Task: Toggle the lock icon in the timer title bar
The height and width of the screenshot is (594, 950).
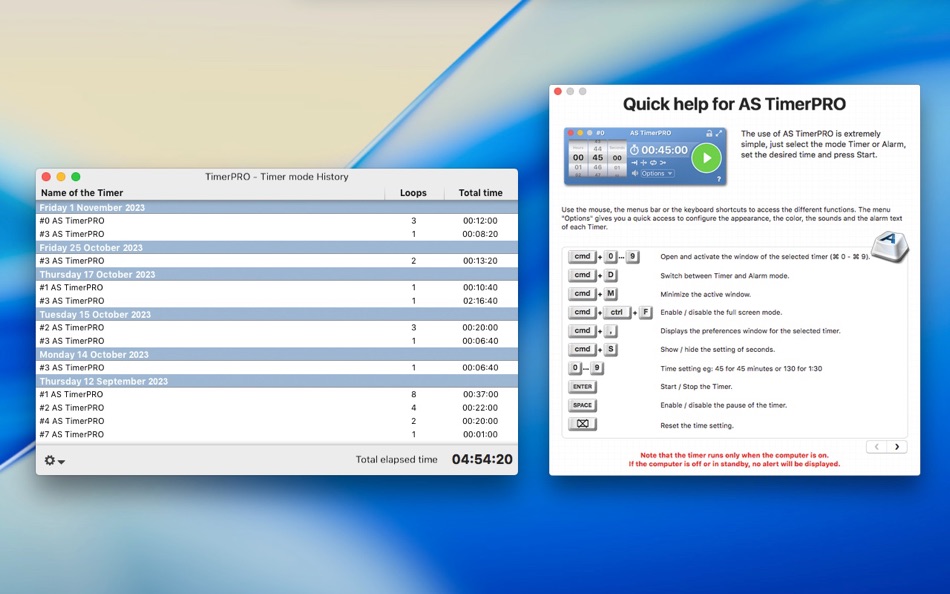Action: click(708, 133)
